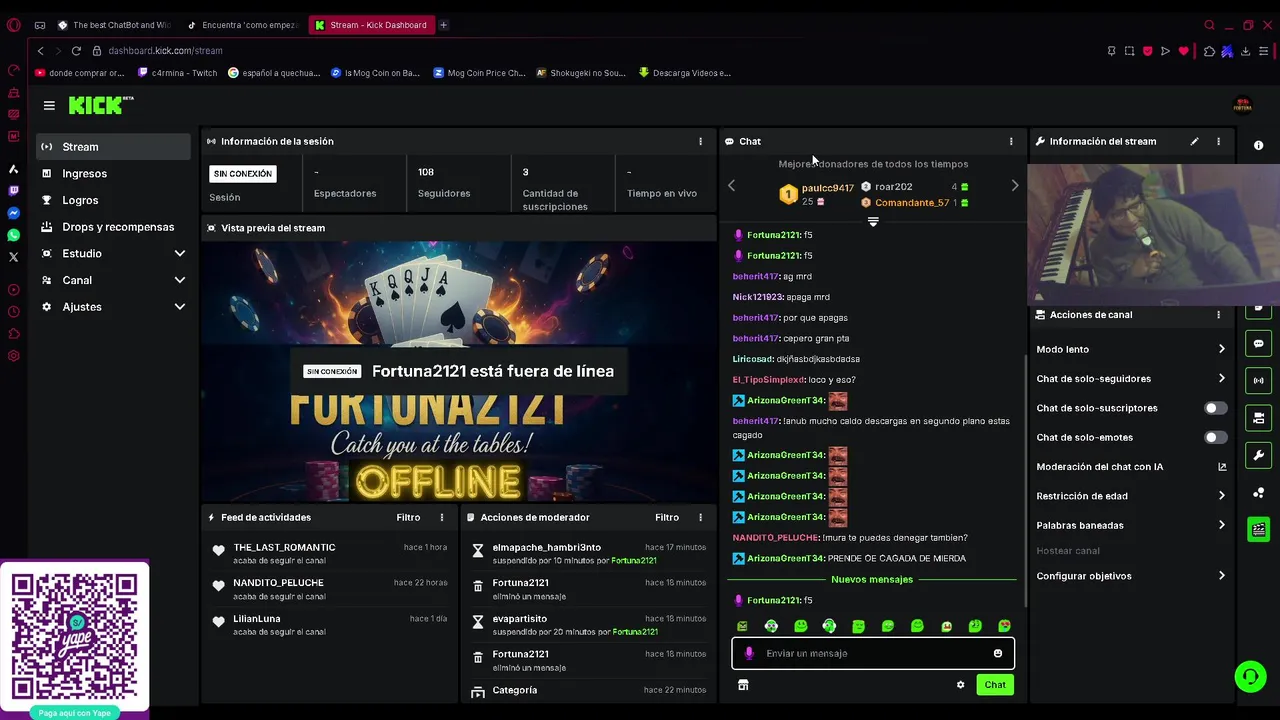Open WhatsApp in Opera sidebar
Screen dimensions: 1280x720
tap(13, 235)
